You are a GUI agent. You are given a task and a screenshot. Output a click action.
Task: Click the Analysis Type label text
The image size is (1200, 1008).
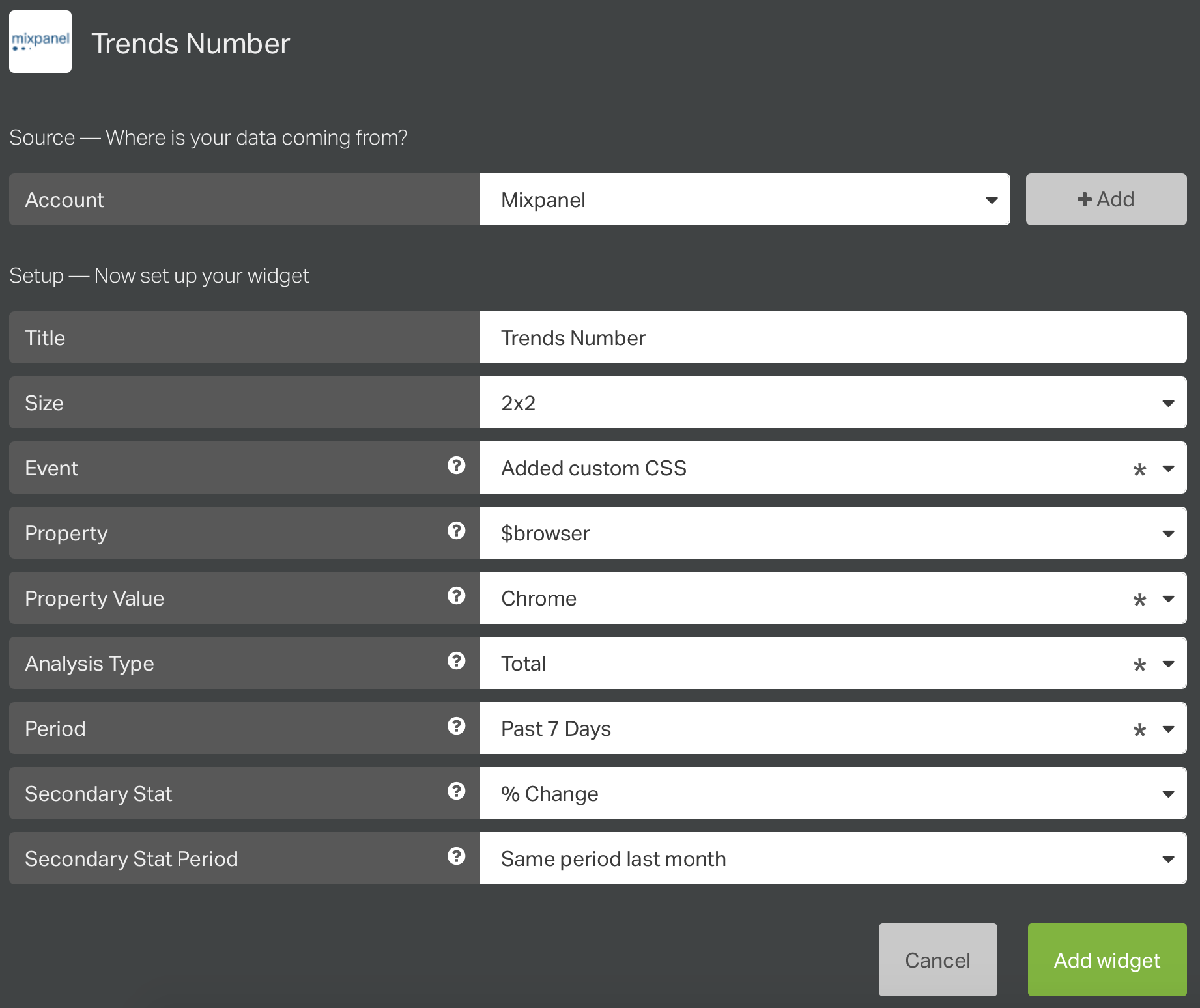tap(89, 664)
